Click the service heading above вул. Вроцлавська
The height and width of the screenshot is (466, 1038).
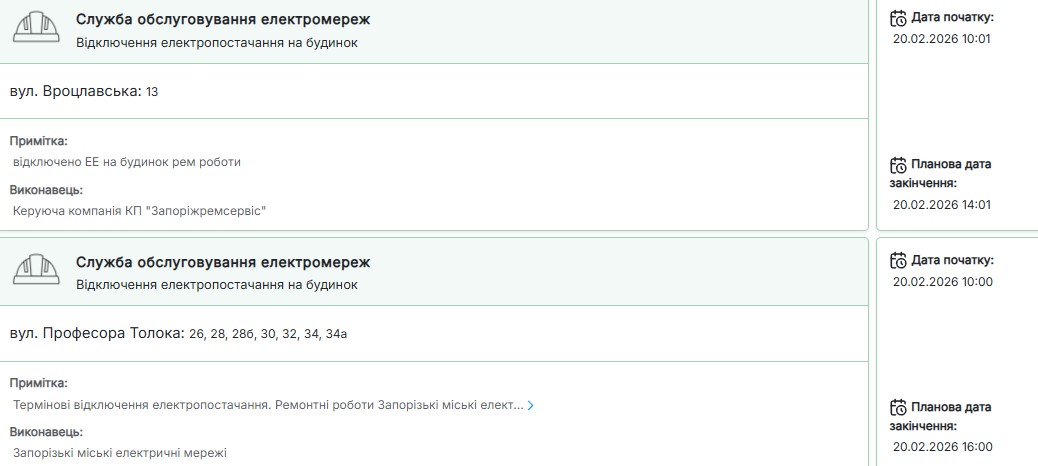tap(223, 20)
